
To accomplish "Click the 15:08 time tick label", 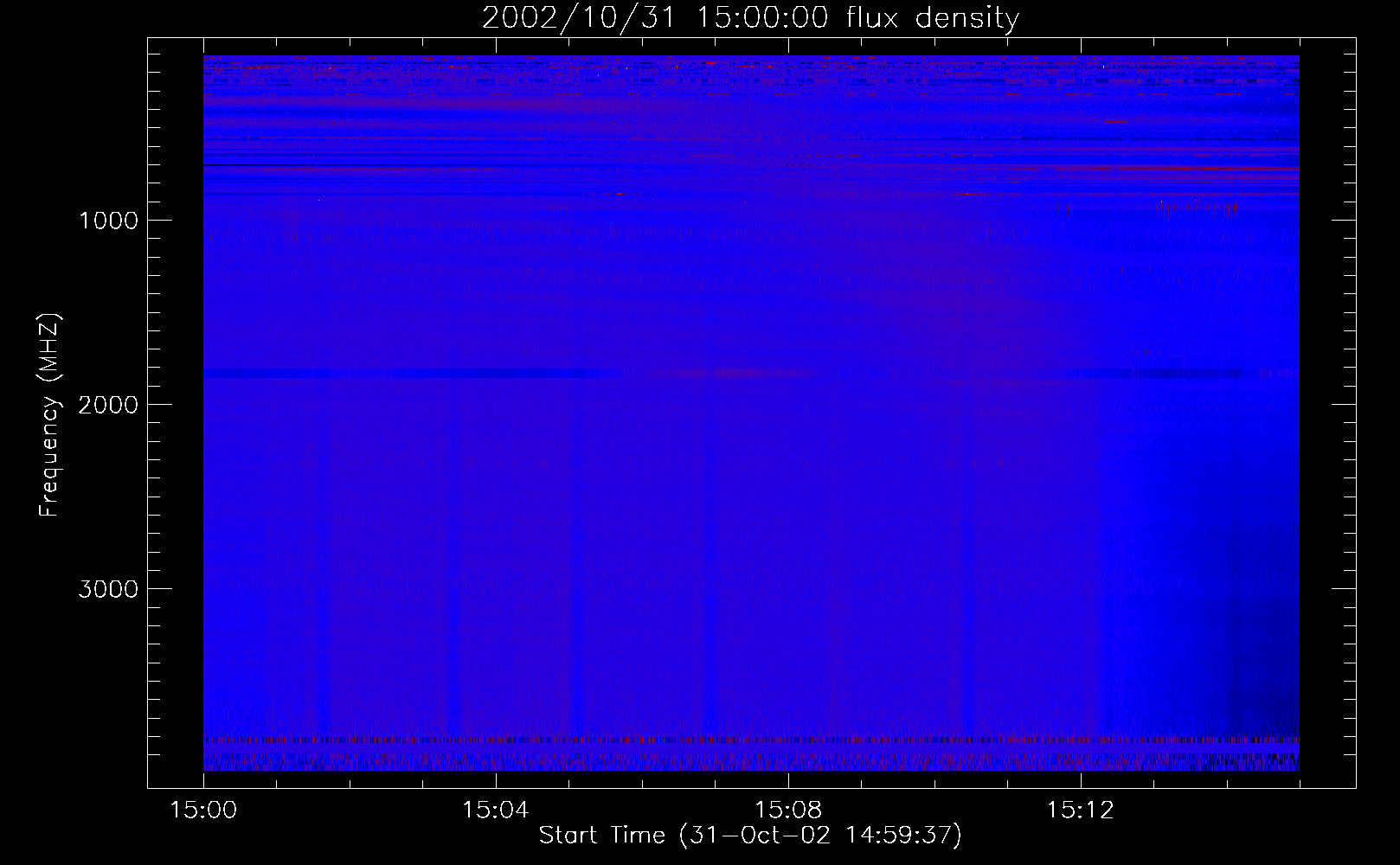I will click(788, 811).
